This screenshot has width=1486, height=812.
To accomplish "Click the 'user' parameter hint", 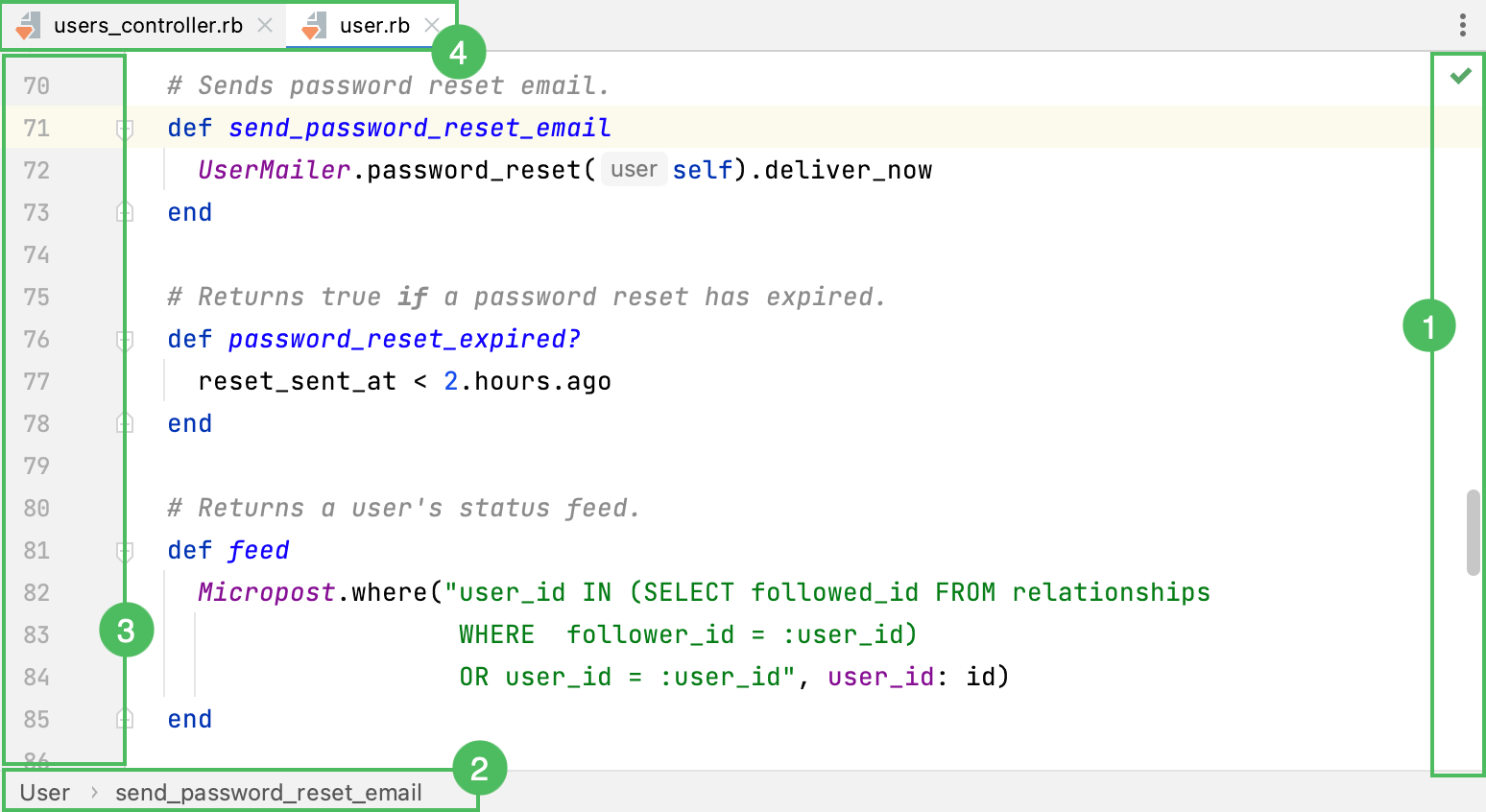I will click(634, 170).
